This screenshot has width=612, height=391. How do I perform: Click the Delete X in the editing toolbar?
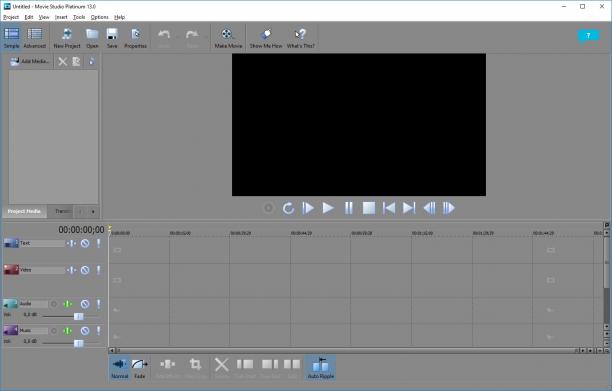[222, 368]
